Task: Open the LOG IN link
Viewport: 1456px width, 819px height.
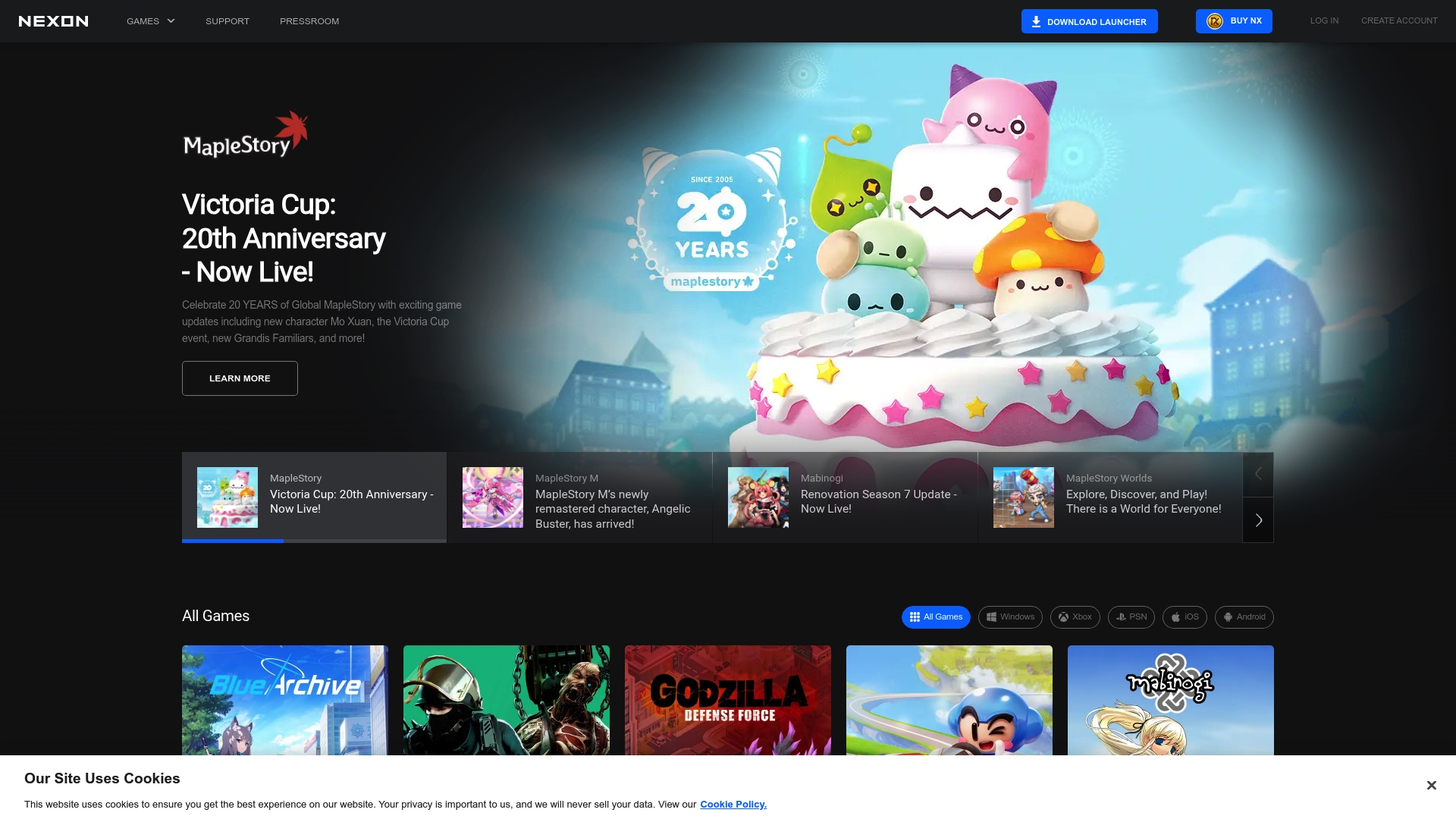Action: 1324,20
